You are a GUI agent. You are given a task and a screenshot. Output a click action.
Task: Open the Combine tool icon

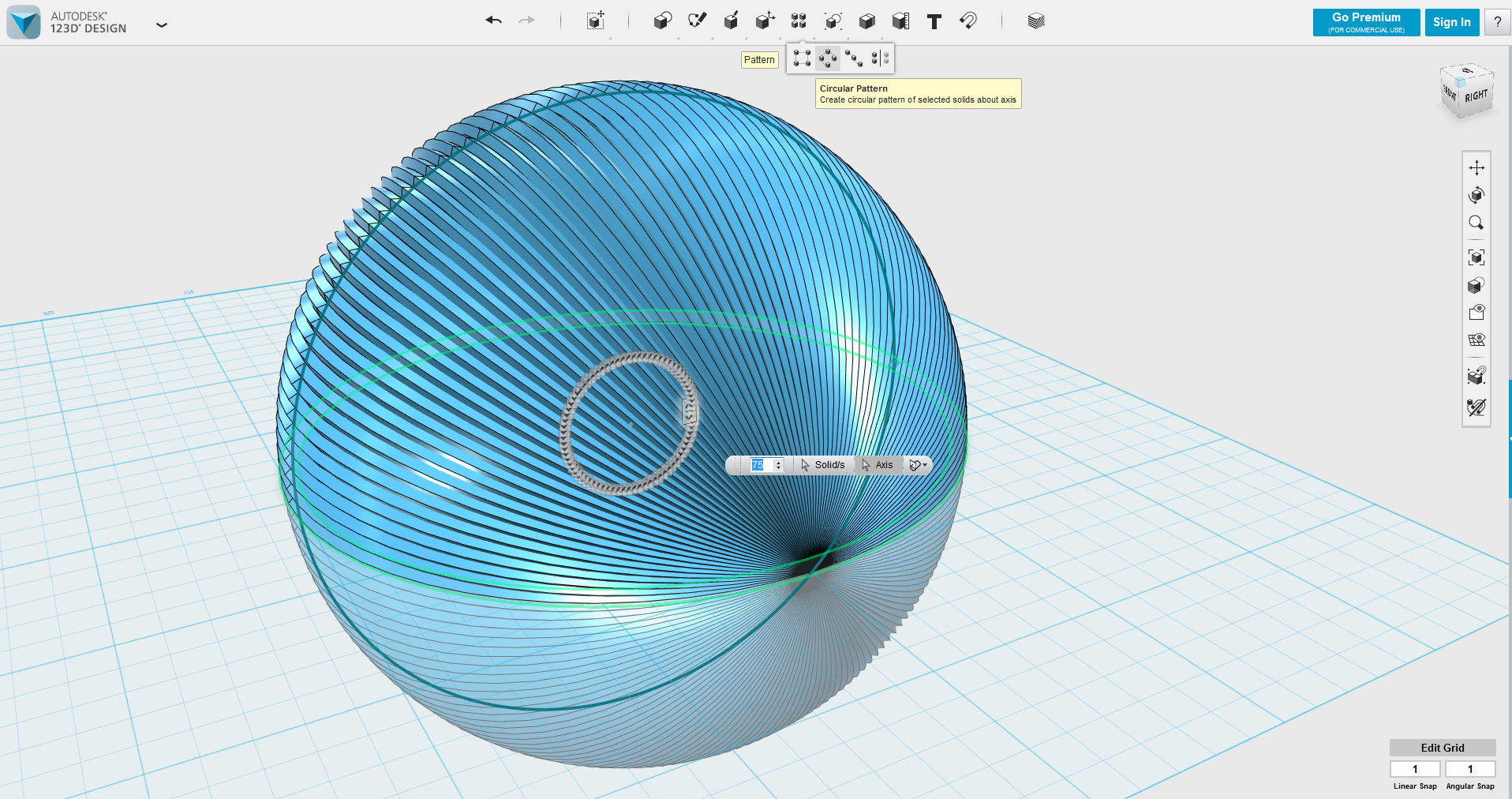point(866,21)
